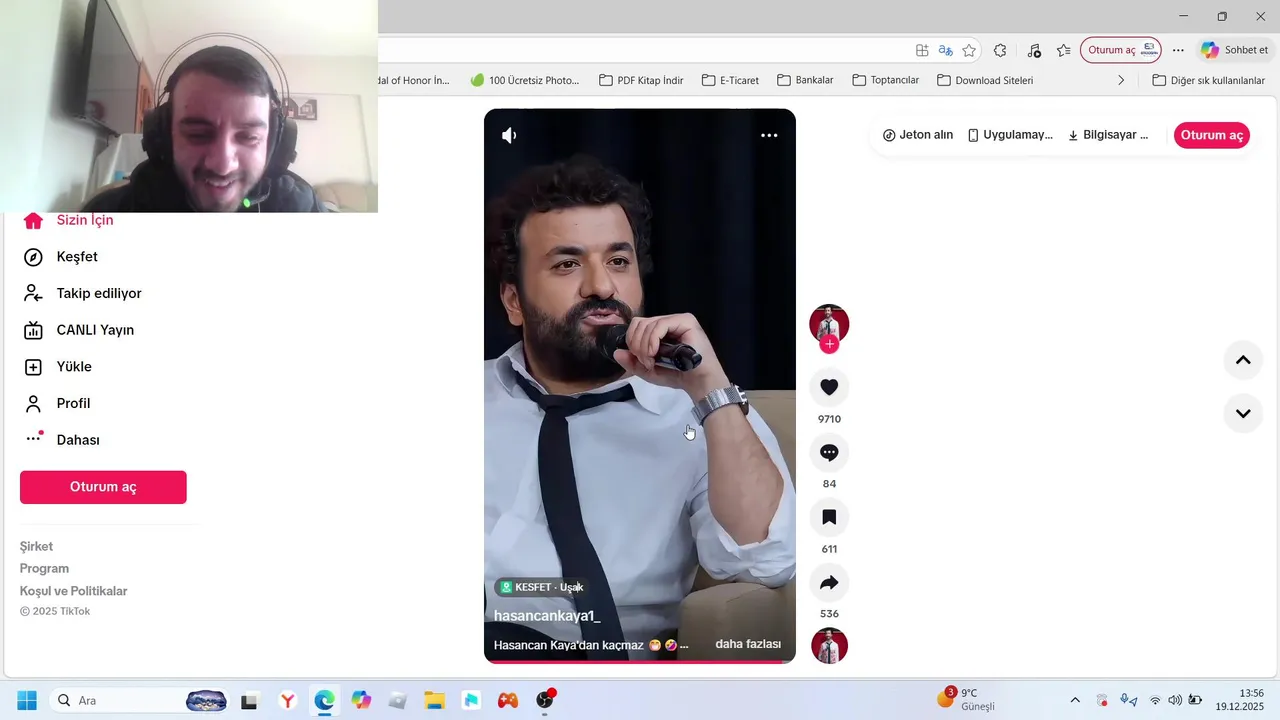1280x720 pixels.
Task: Mute the TikTok video sound
Action: [x=509, y=135]
